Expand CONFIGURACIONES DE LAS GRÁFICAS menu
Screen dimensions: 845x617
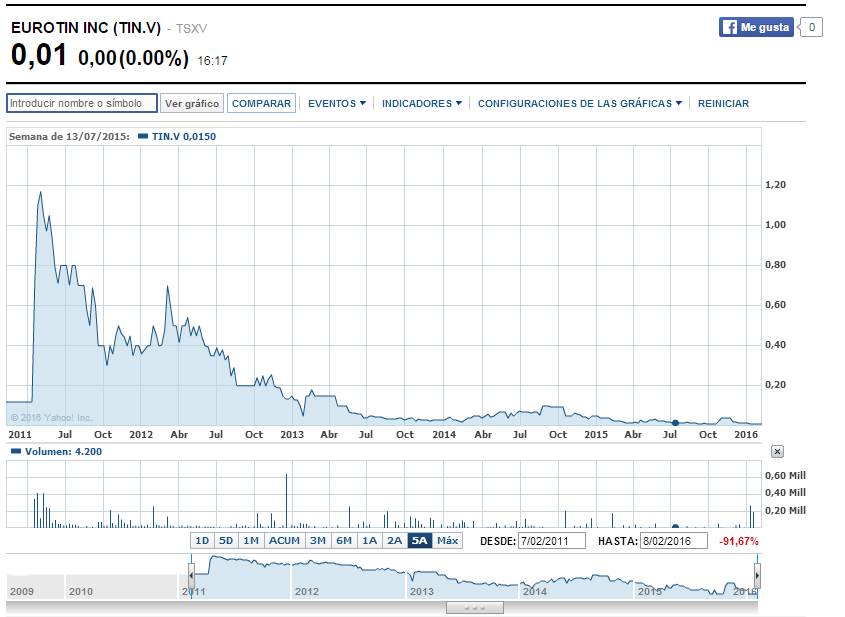tap(580, 103)
